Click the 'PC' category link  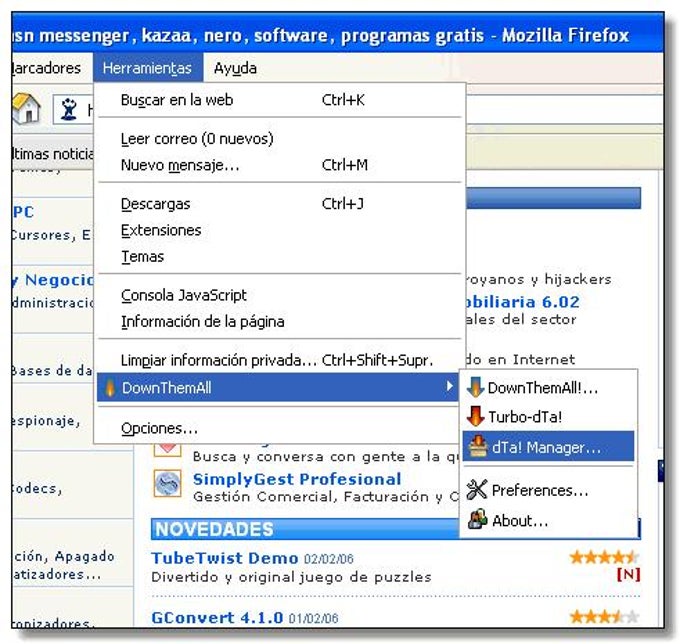(23, 212)
